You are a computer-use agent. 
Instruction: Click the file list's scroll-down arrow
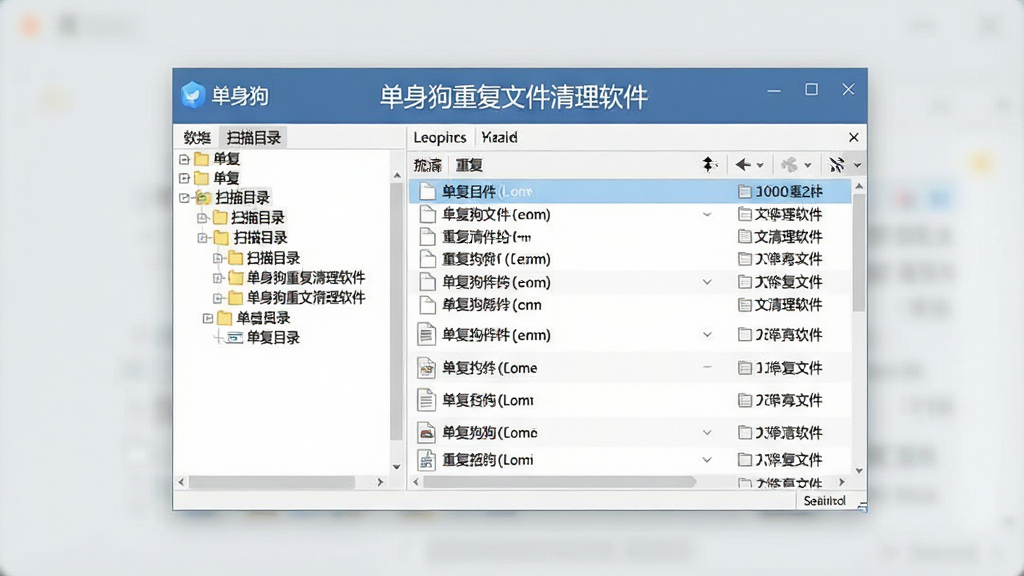[x=859, y=470]
